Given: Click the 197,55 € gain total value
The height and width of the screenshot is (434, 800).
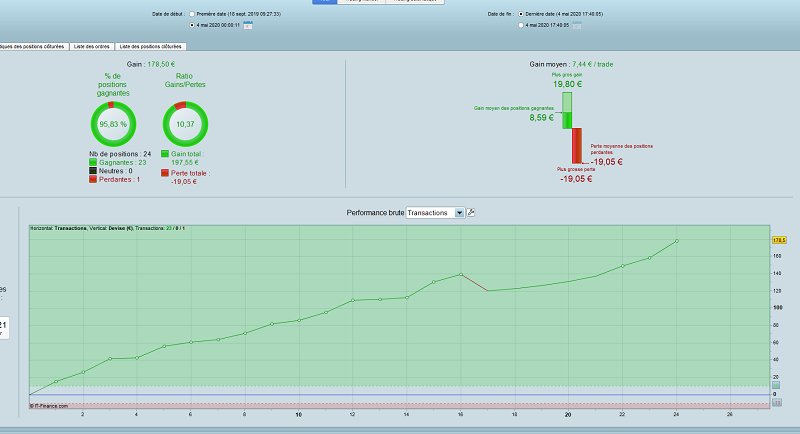Looking at the screenshot, I should point(185,162).
